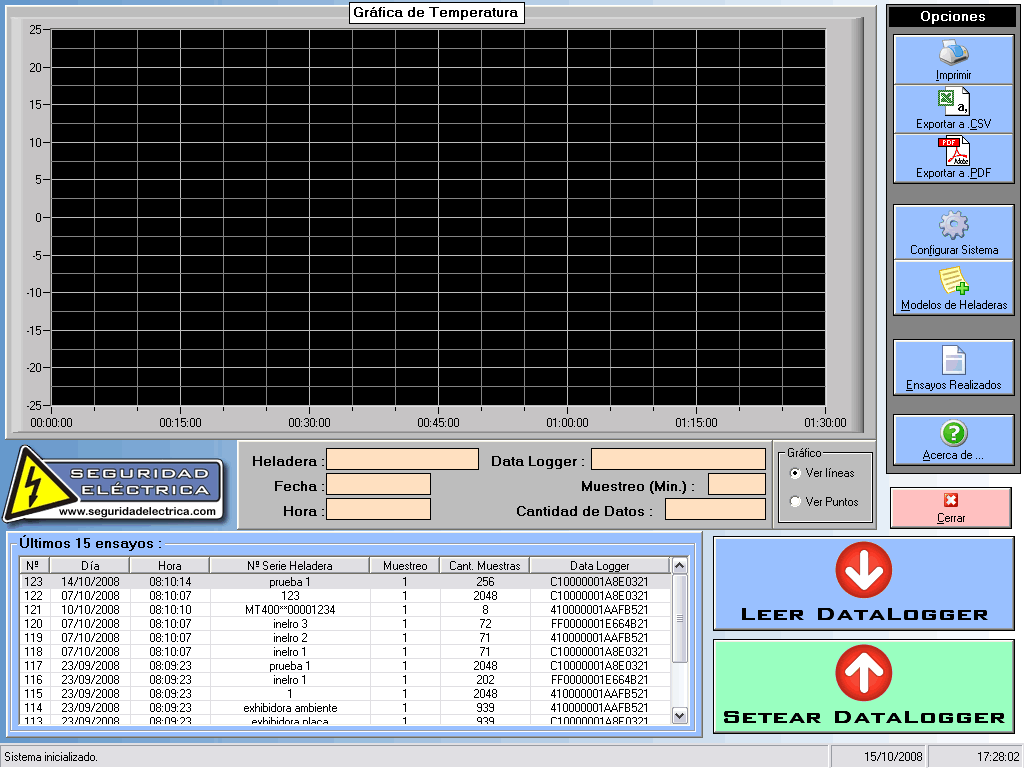Click the Acerca de help icon
This screenshot has height=768, width=1024.
pyautogui.click(x=953, y=433)
